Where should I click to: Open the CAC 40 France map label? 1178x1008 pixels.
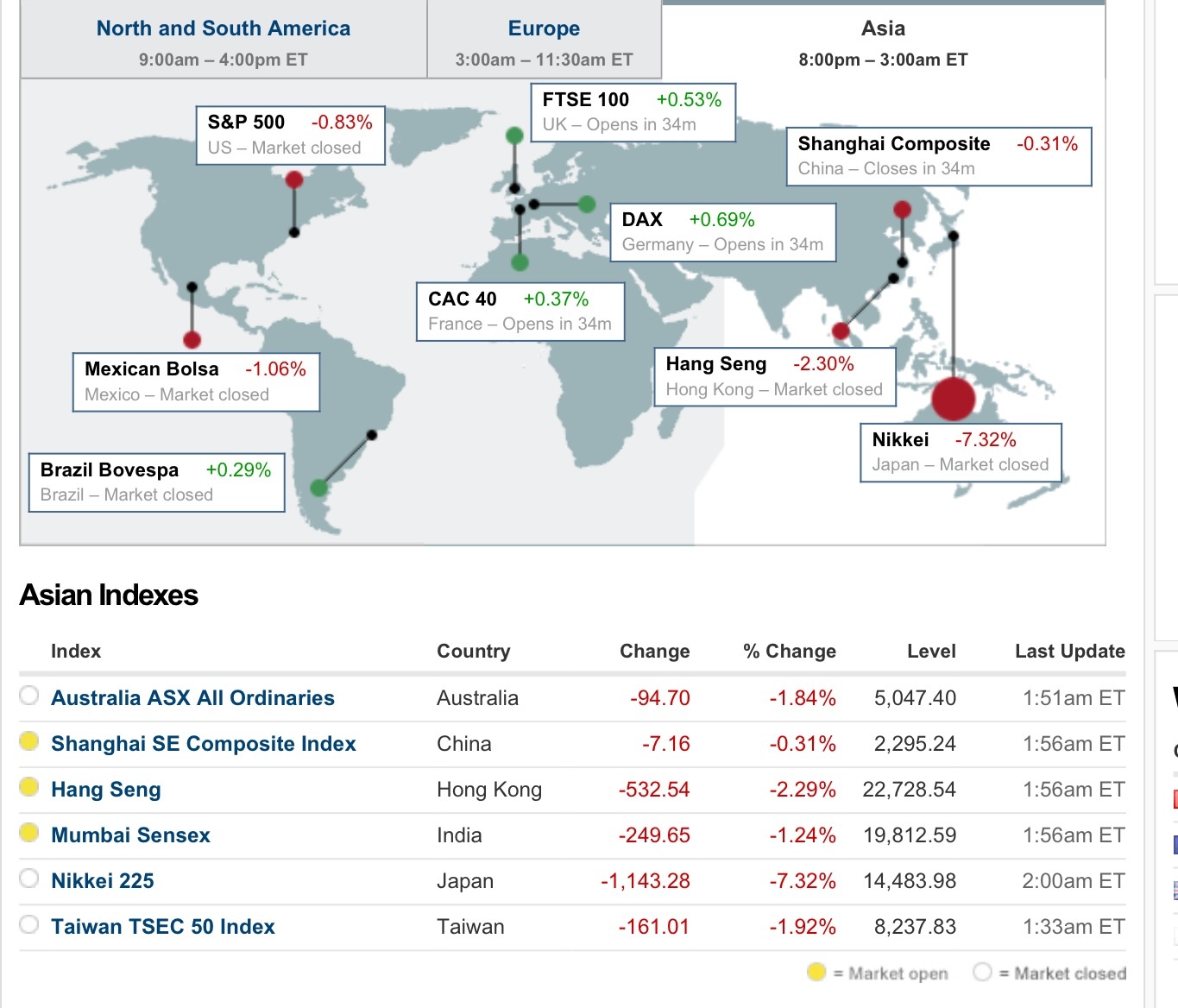[520, 312]
